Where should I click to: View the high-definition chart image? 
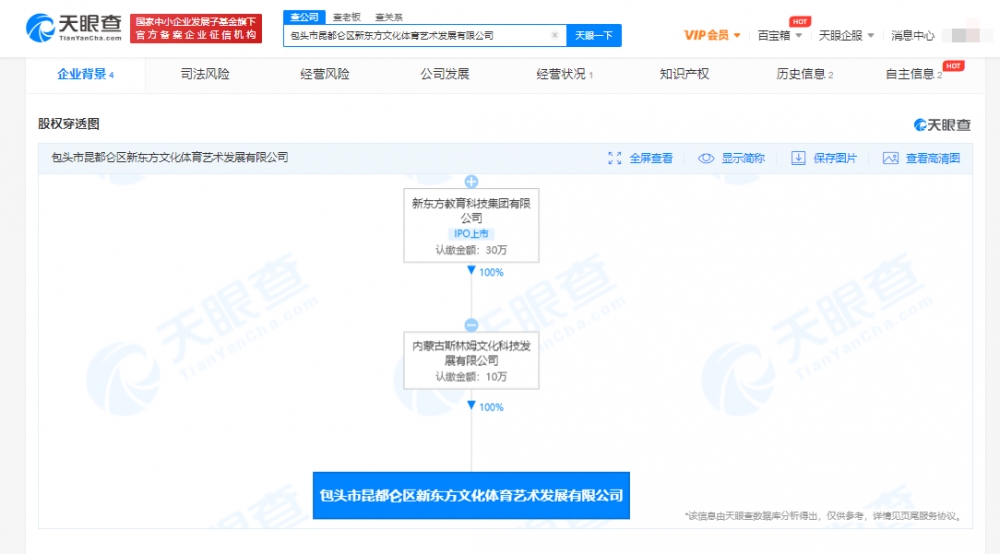[921, 158]
